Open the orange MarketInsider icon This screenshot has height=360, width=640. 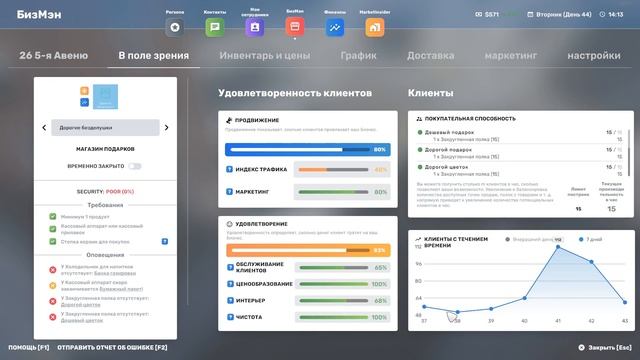point(375,27)
